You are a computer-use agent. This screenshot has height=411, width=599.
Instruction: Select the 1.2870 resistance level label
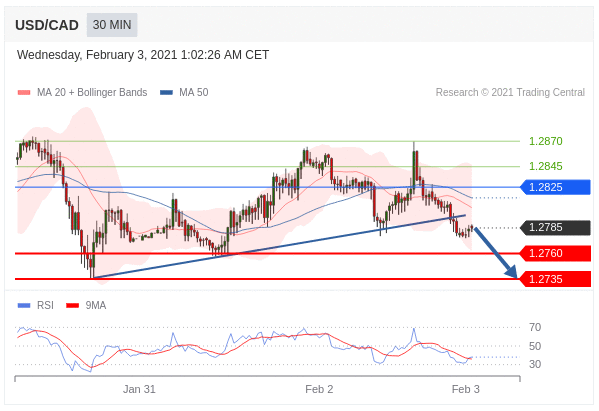546,141
